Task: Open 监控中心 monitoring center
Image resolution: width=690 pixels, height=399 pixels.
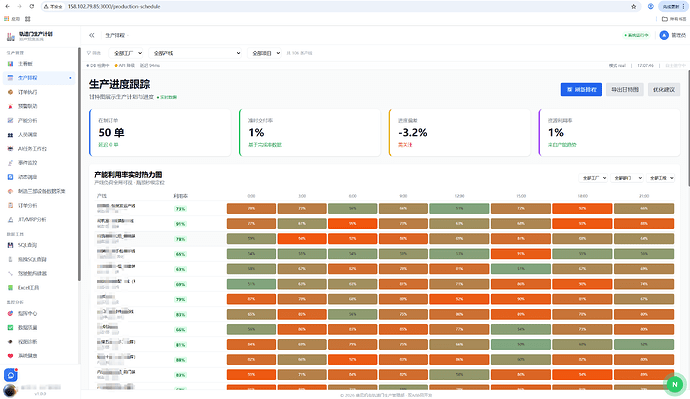Action: (x=40, y=313)
